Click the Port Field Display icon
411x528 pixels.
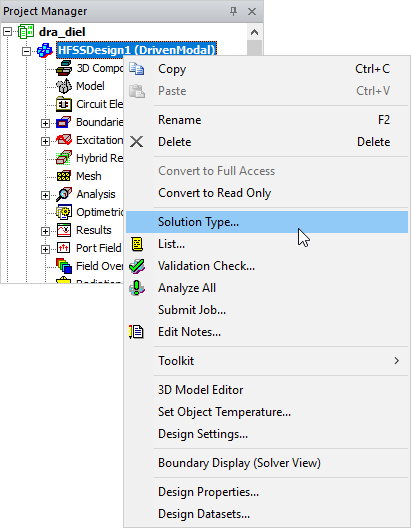click(x=64, y=248)
